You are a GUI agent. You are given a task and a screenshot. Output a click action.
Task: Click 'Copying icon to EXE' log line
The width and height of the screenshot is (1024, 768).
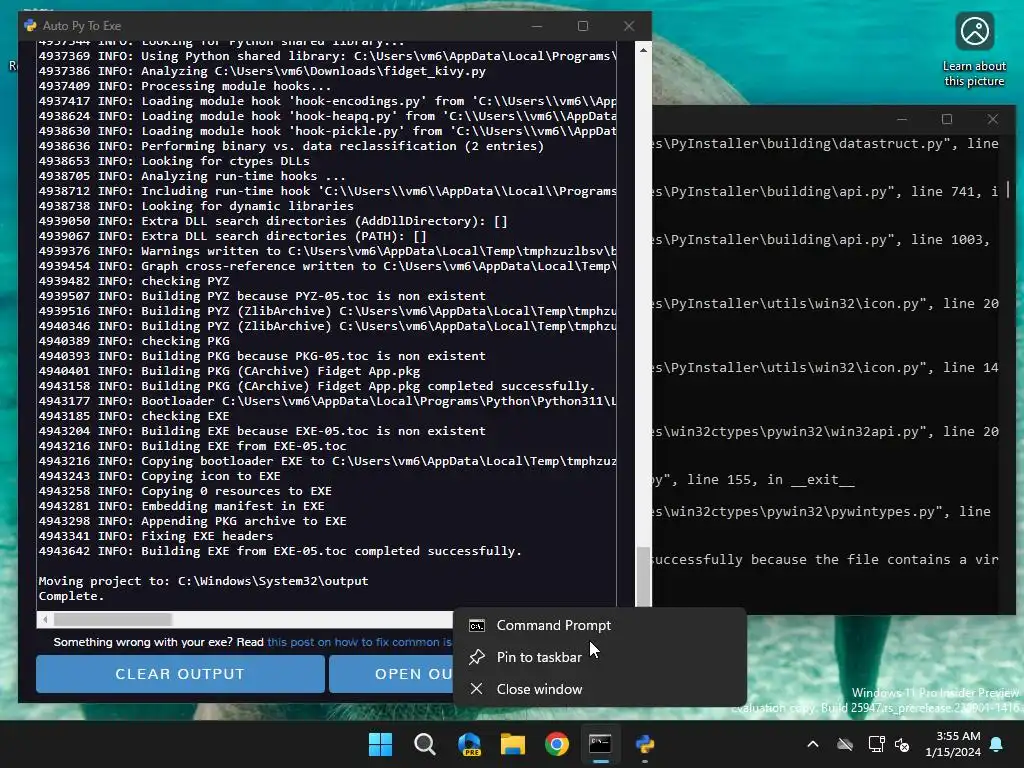click(x=159, y=476)
